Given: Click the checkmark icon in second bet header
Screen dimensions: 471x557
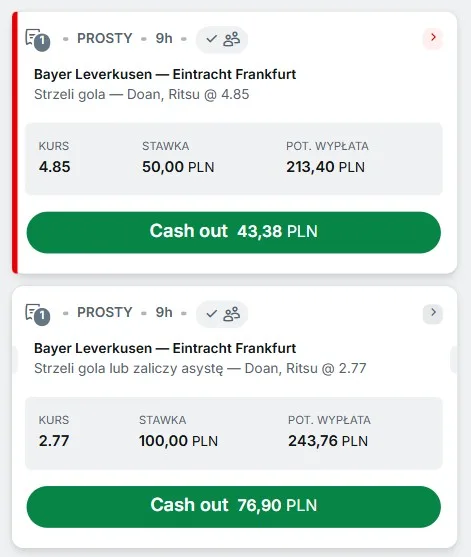Looking at the screenshot, I should [211, 313].
